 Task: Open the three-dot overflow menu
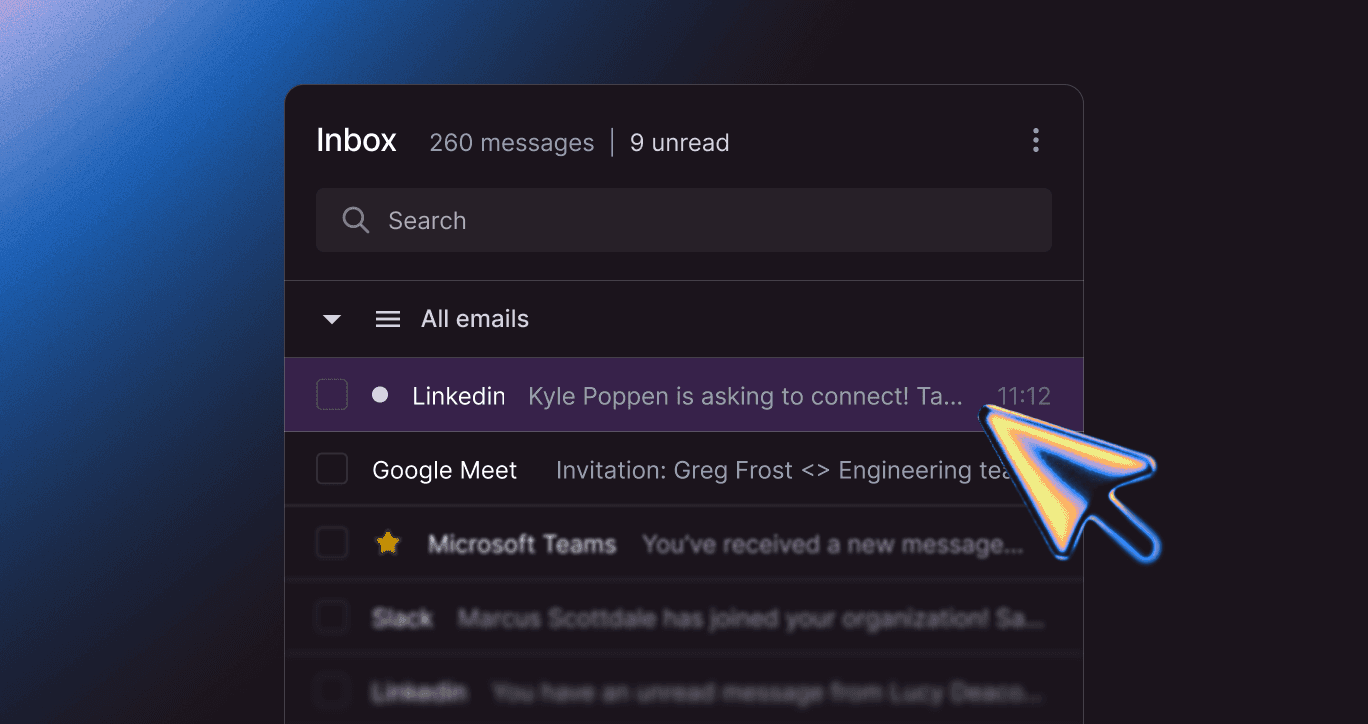[1036, 140]
